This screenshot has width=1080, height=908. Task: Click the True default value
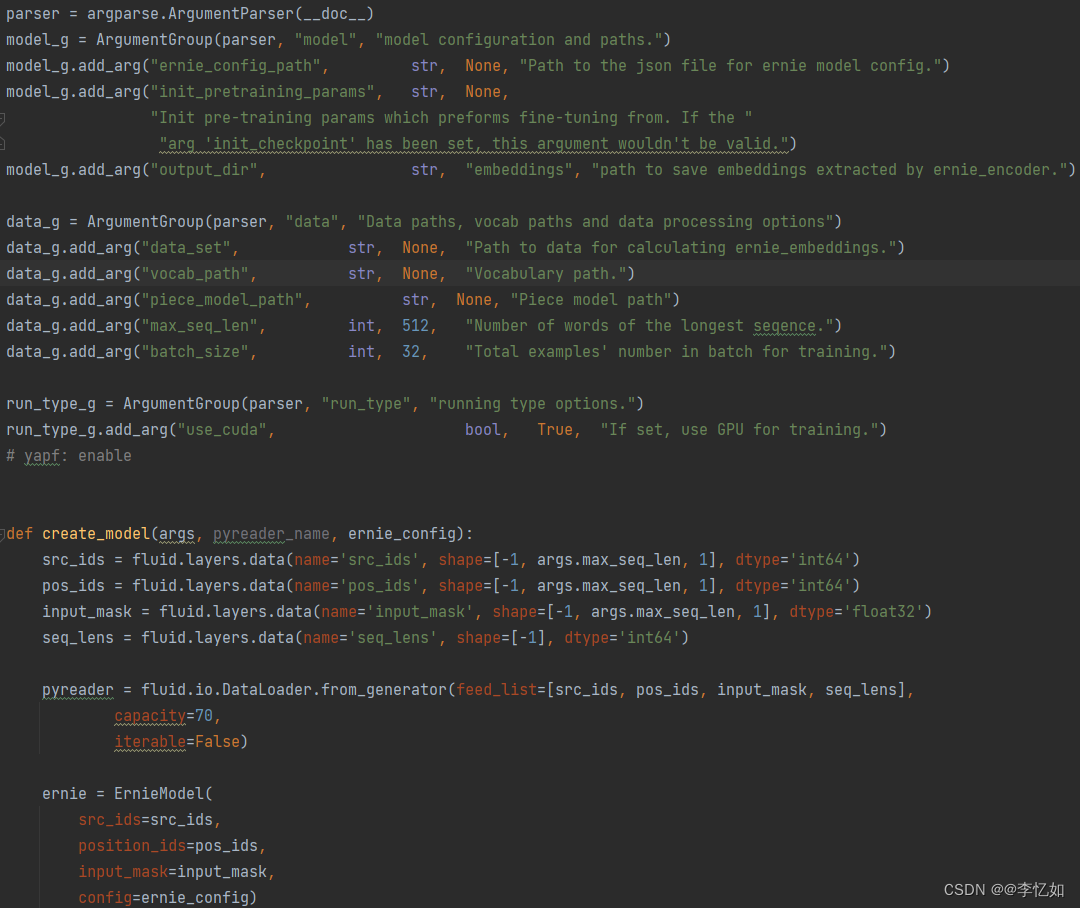(x=554, y=430)
